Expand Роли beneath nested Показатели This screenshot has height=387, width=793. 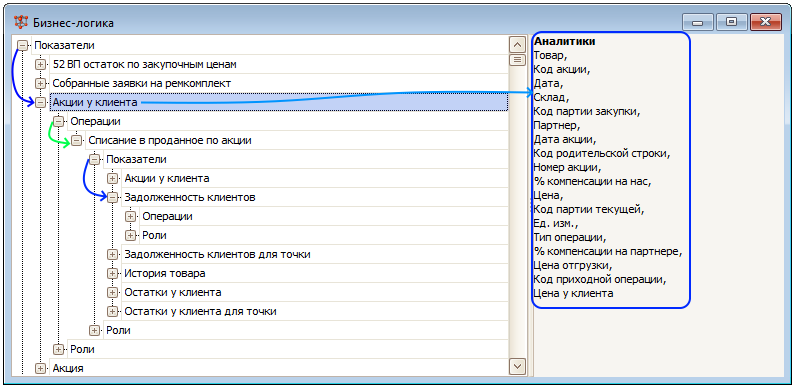[x=95, y=330]
